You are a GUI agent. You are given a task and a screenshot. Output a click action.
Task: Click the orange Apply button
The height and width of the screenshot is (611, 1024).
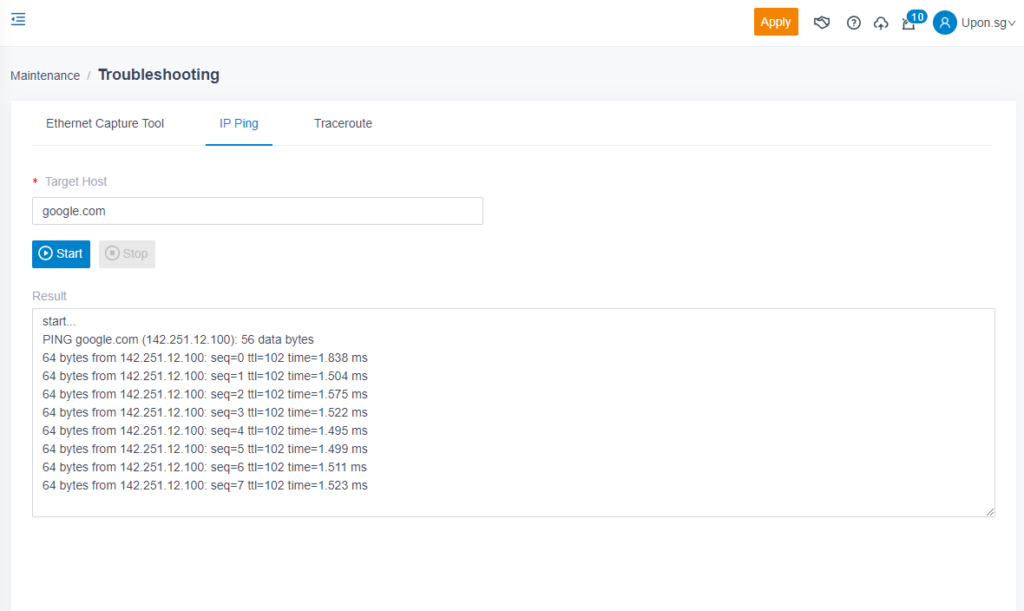(x=776, y=21)
